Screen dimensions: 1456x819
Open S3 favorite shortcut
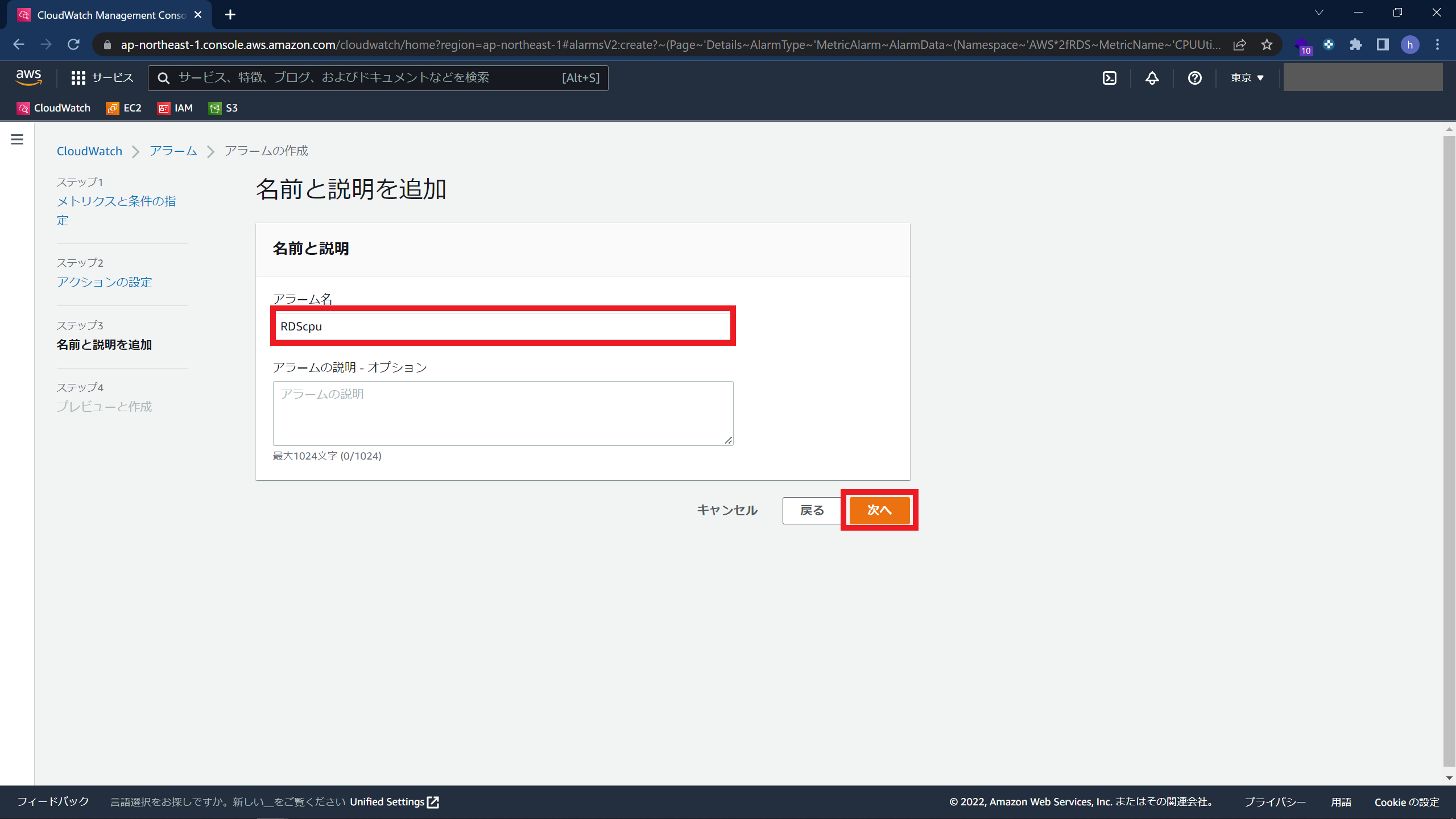[x=223, y=108]
